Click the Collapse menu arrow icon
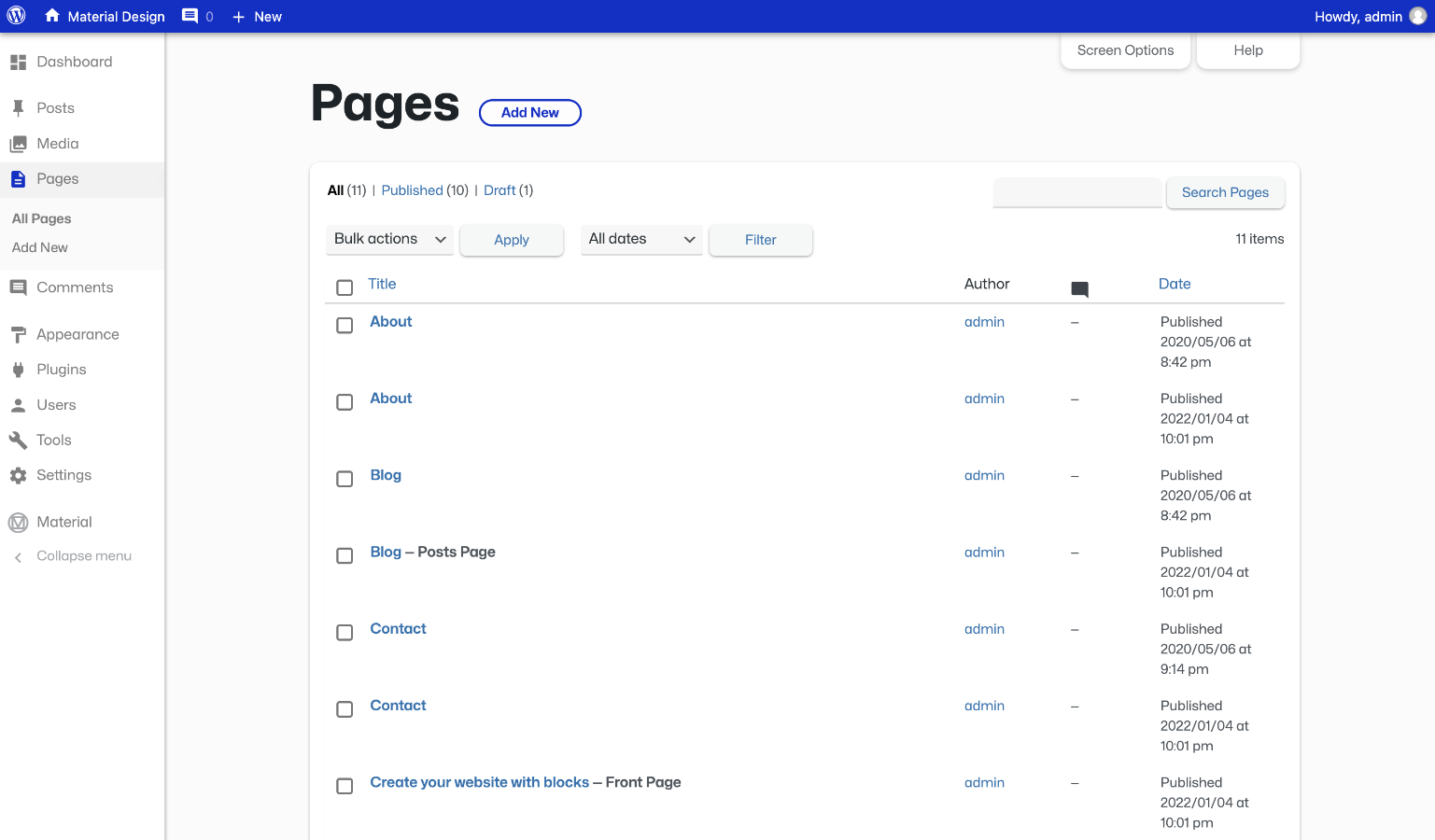Viewport: 1435px width, 840px height. coord(18,556)
